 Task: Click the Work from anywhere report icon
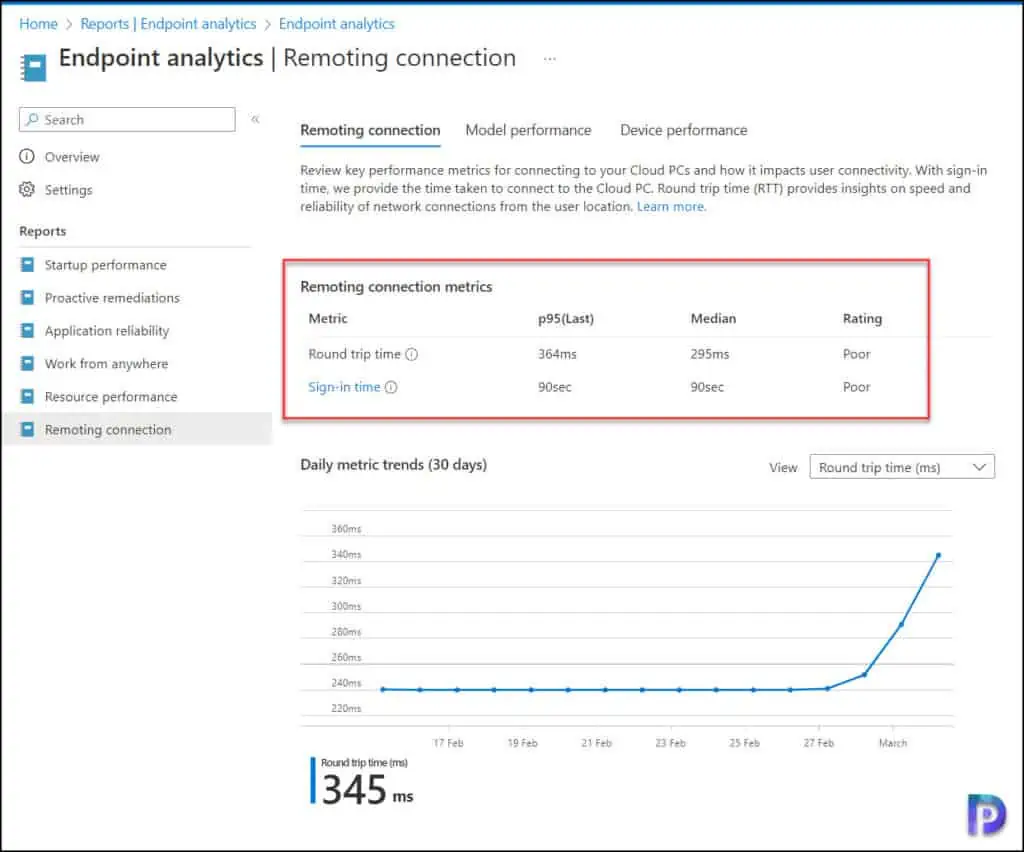[x=27, y=363]
